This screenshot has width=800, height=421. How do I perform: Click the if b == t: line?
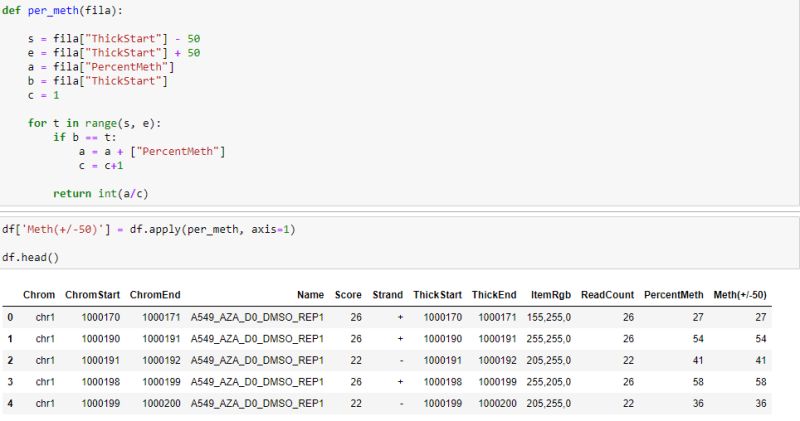click(85, 137)
